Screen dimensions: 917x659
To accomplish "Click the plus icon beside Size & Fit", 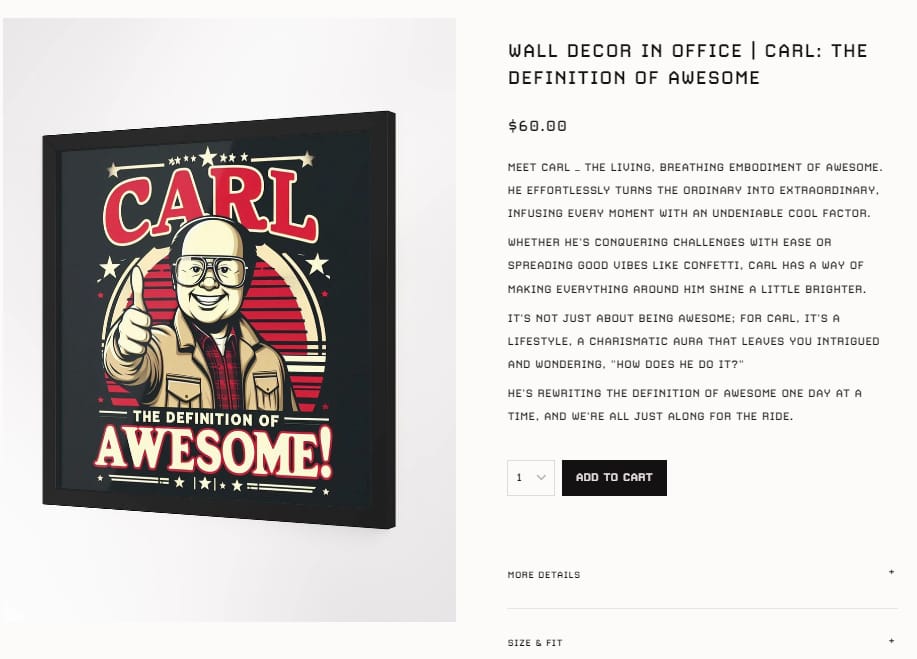I will coord(891,641).
